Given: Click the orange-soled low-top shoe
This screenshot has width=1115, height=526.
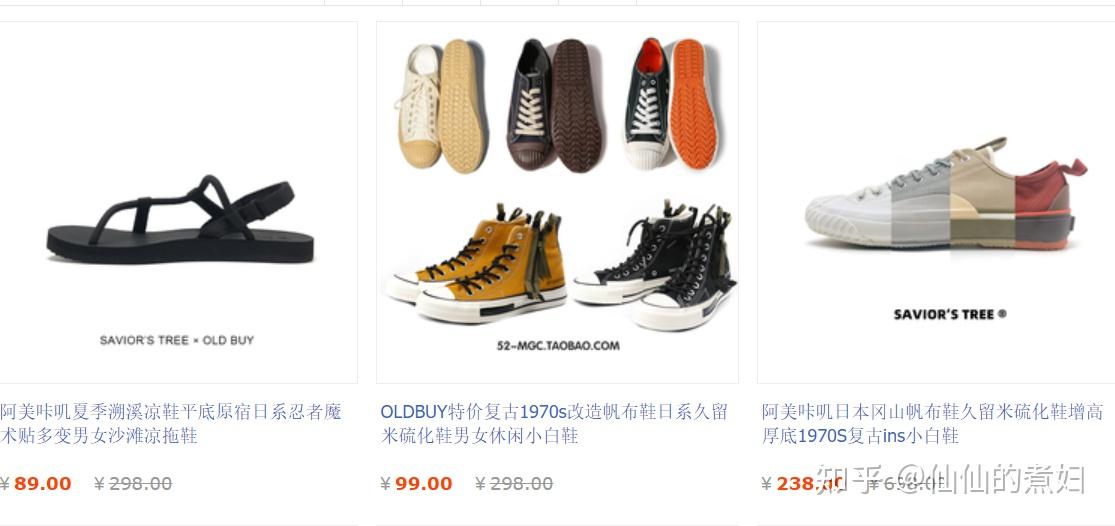Looking at the screenshot, I should pos(670,103).
